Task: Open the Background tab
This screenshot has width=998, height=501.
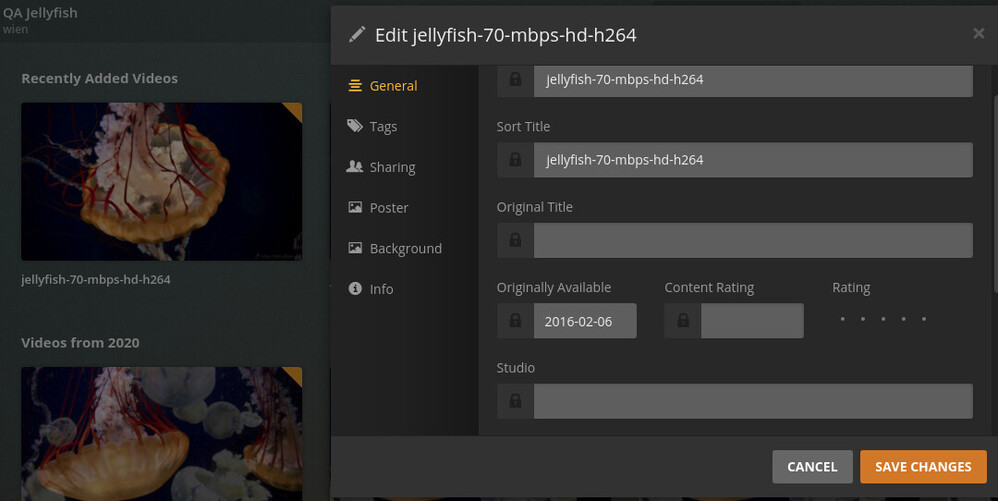Action: (x=395, y=248)
